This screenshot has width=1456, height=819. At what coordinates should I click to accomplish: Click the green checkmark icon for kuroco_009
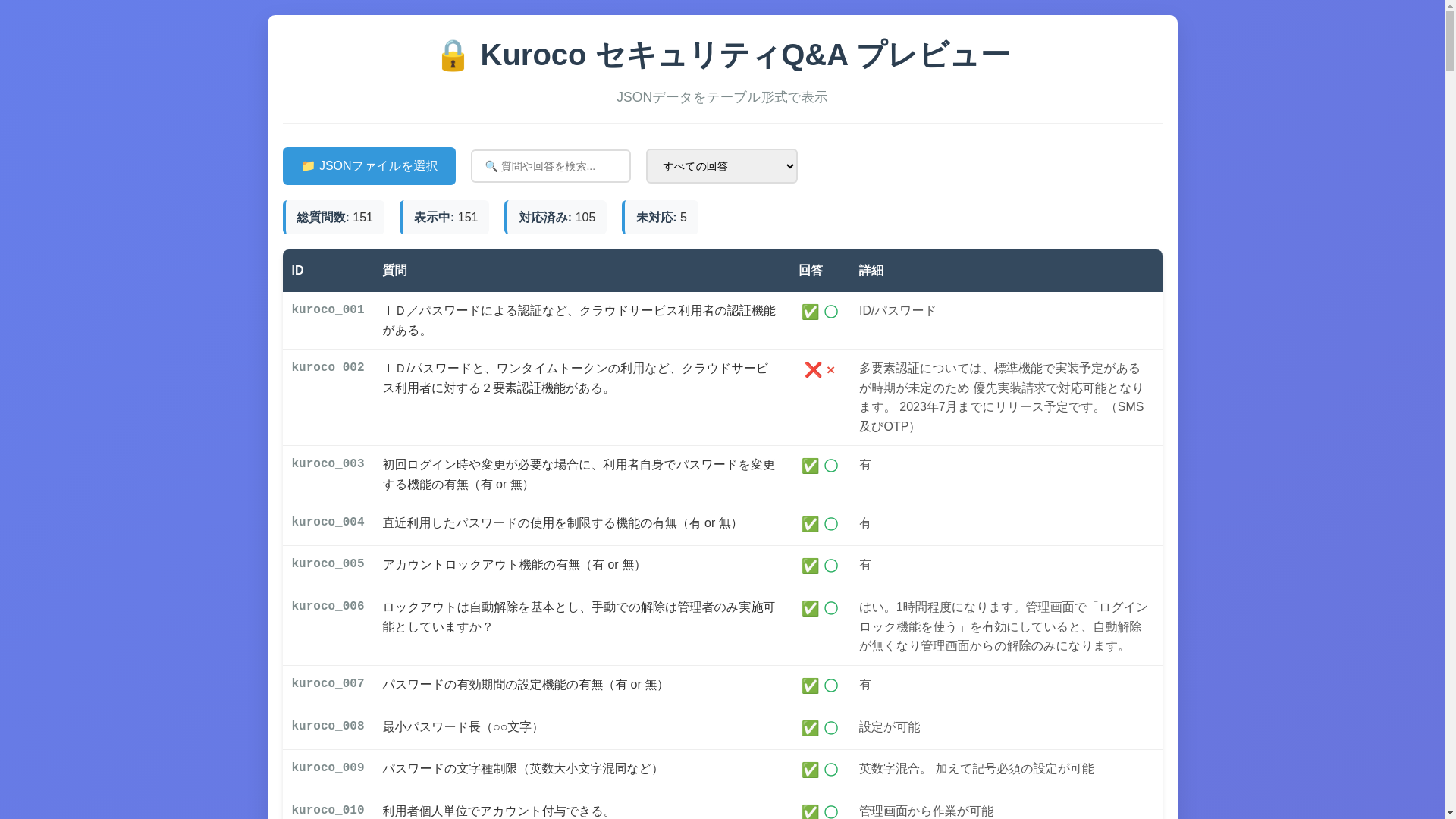click(810, 770)
